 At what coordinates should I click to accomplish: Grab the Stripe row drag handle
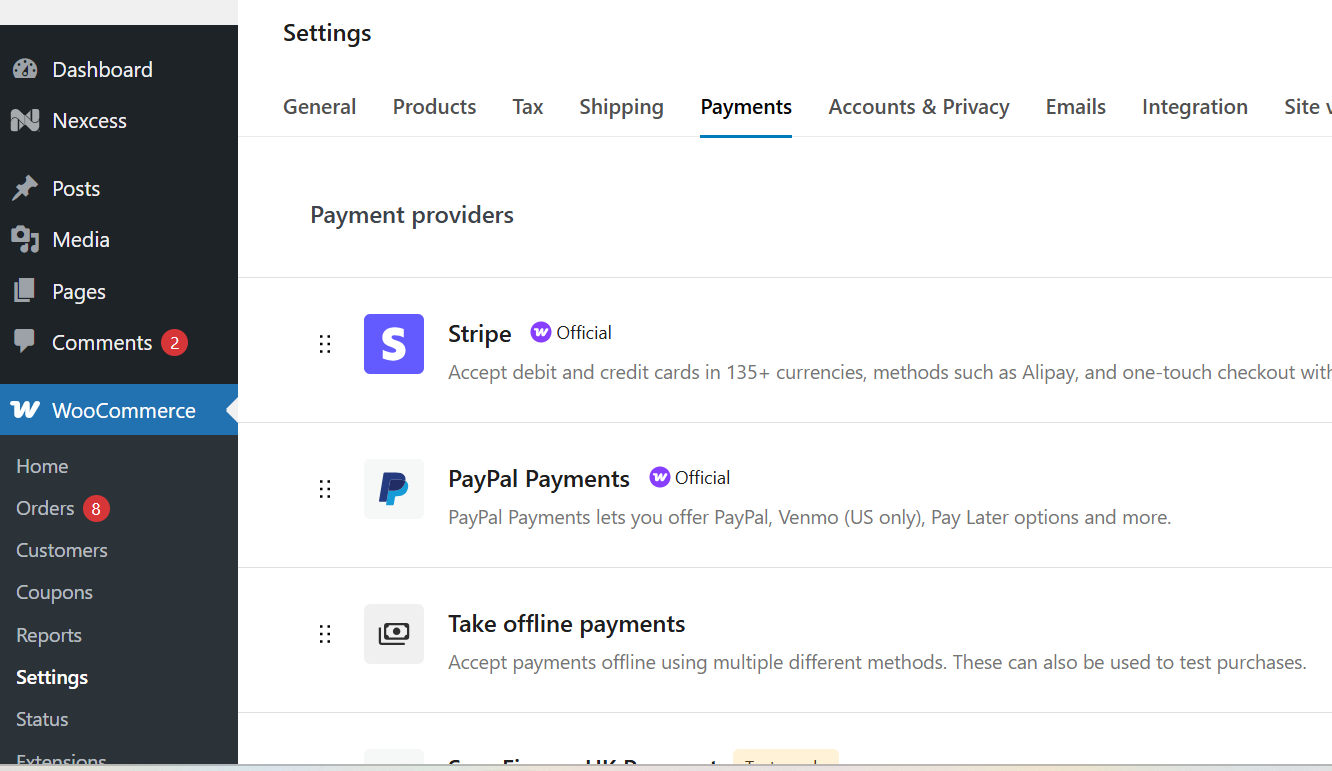[x=325, y=344]
